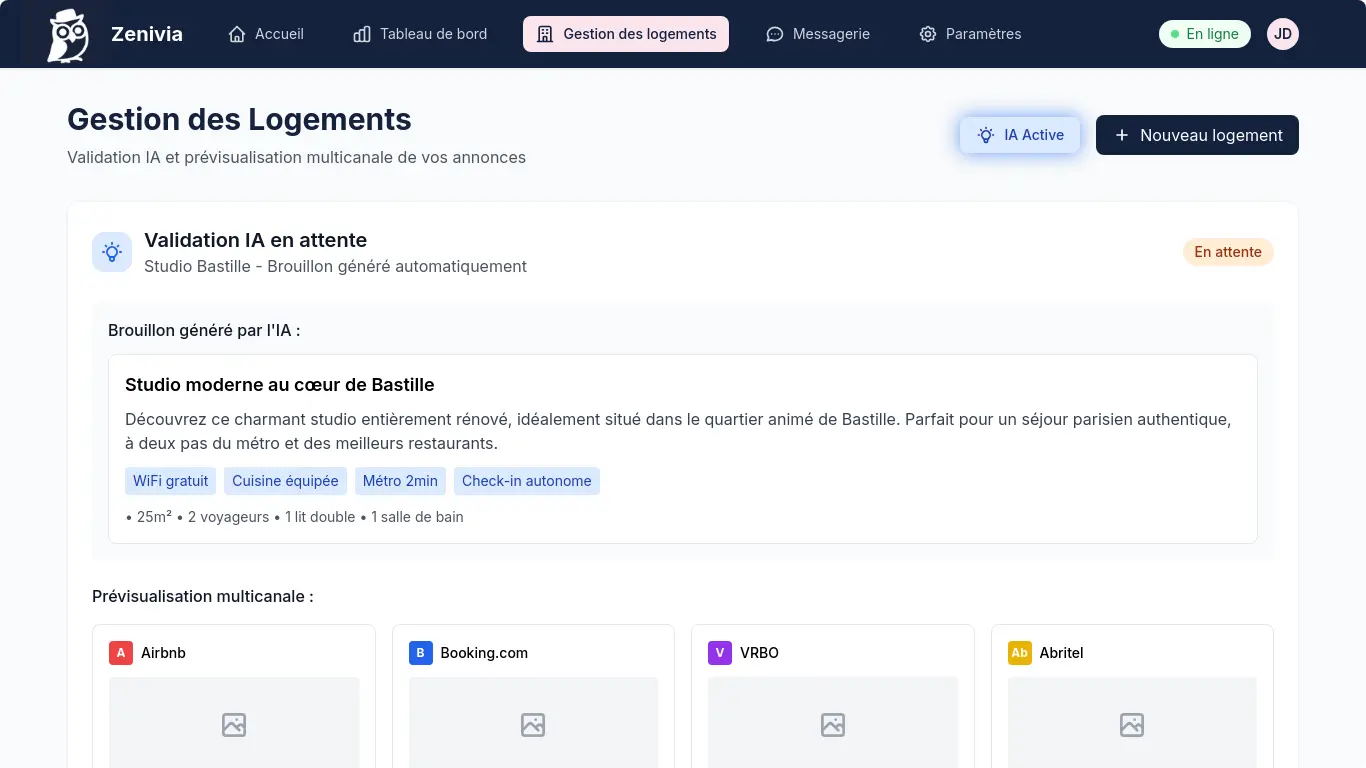Click the Zenivia owl logo

click(x=67, y=33)
